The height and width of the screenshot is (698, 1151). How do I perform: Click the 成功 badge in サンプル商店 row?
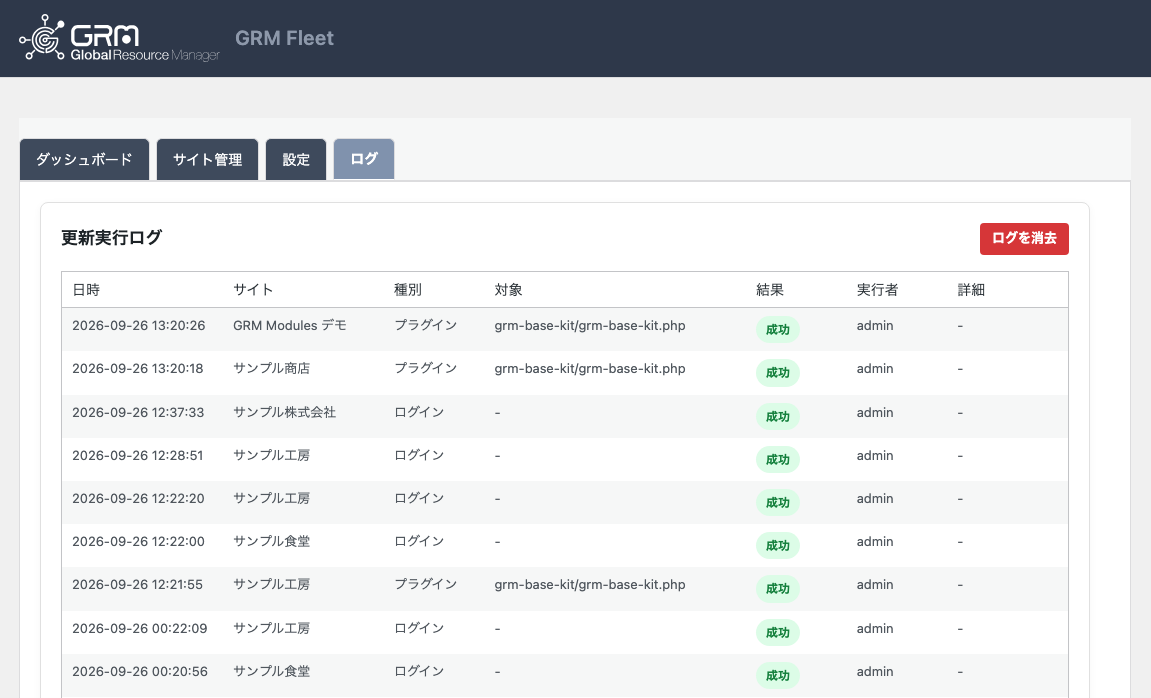click(777, 373)
